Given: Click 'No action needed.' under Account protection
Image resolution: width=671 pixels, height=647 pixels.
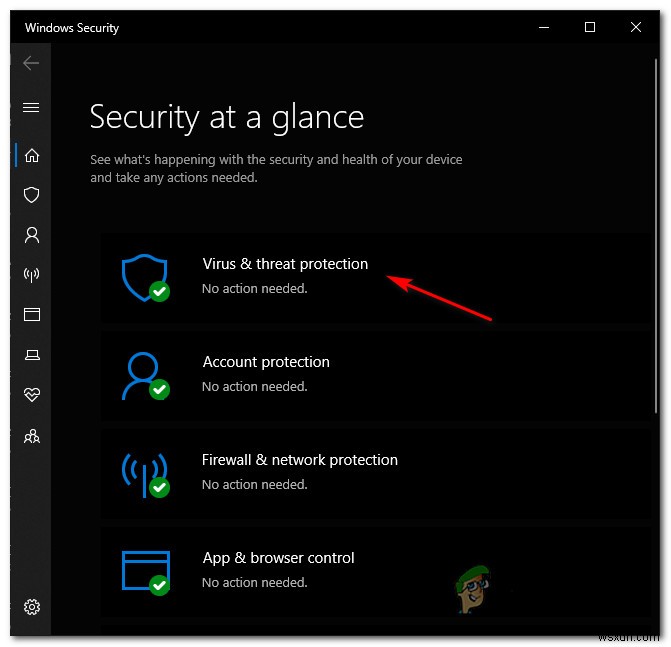Looking at the screenshot, I should pos(255,386).
